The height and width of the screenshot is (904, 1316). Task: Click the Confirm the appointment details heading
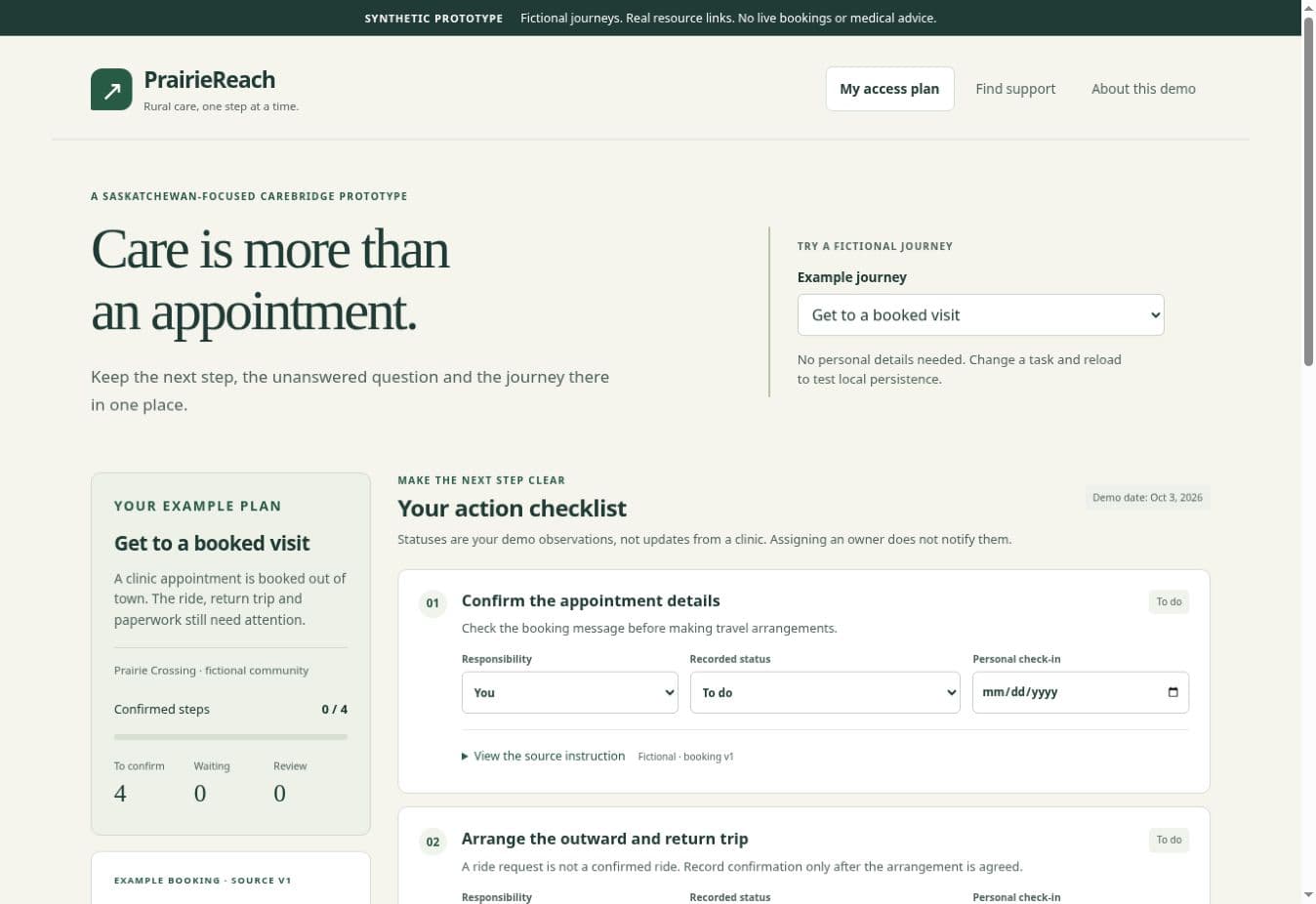(x=591, y=601)
